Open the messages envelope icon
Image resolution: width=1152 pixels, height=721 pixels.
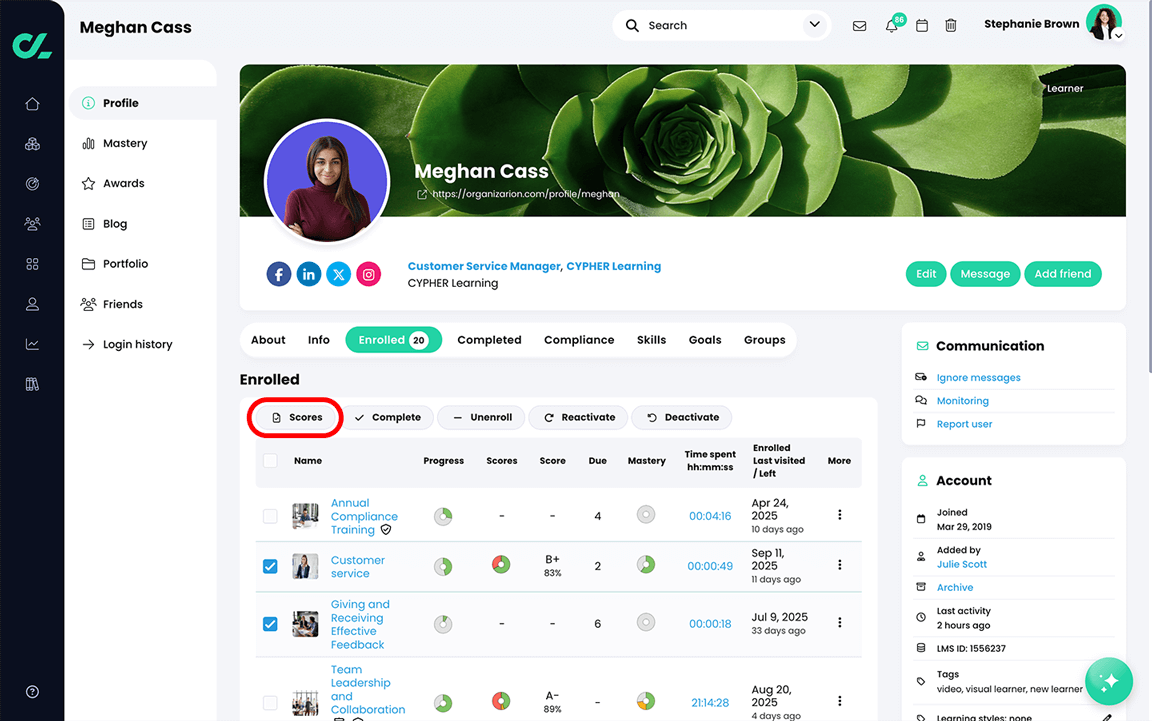859,25
